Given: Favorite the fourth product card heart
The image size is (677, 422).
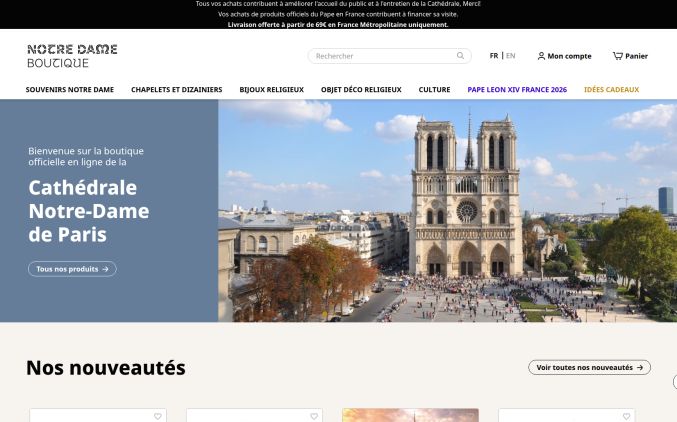Looking at the screenshot, I should tap(626, 416).
